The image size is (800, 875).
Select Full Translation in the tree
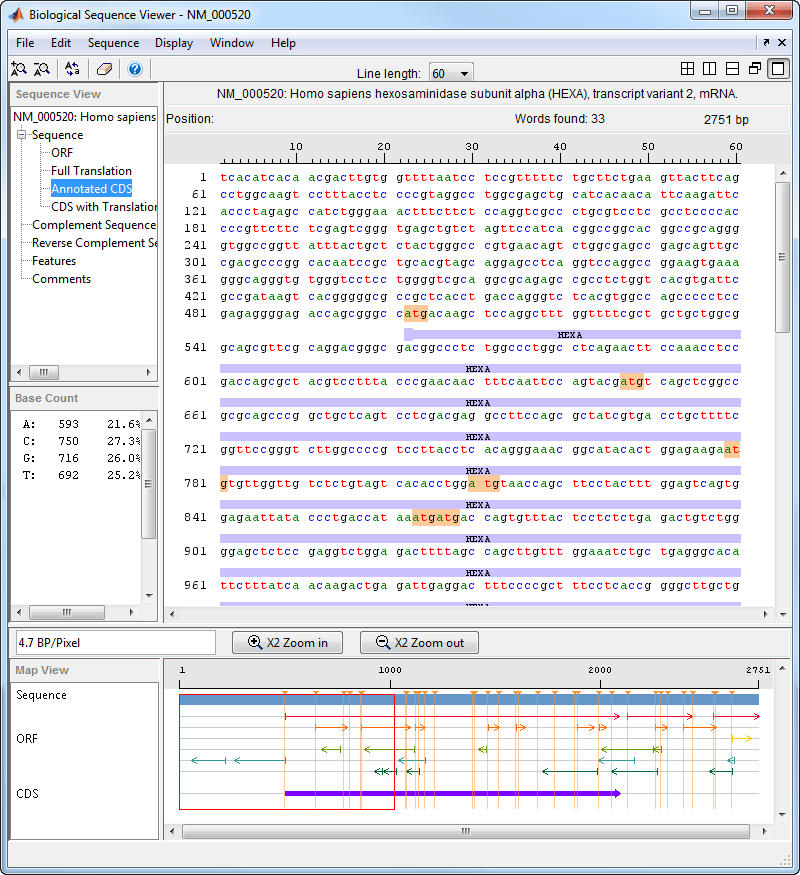pyautogui.click(x=91, y=171)
